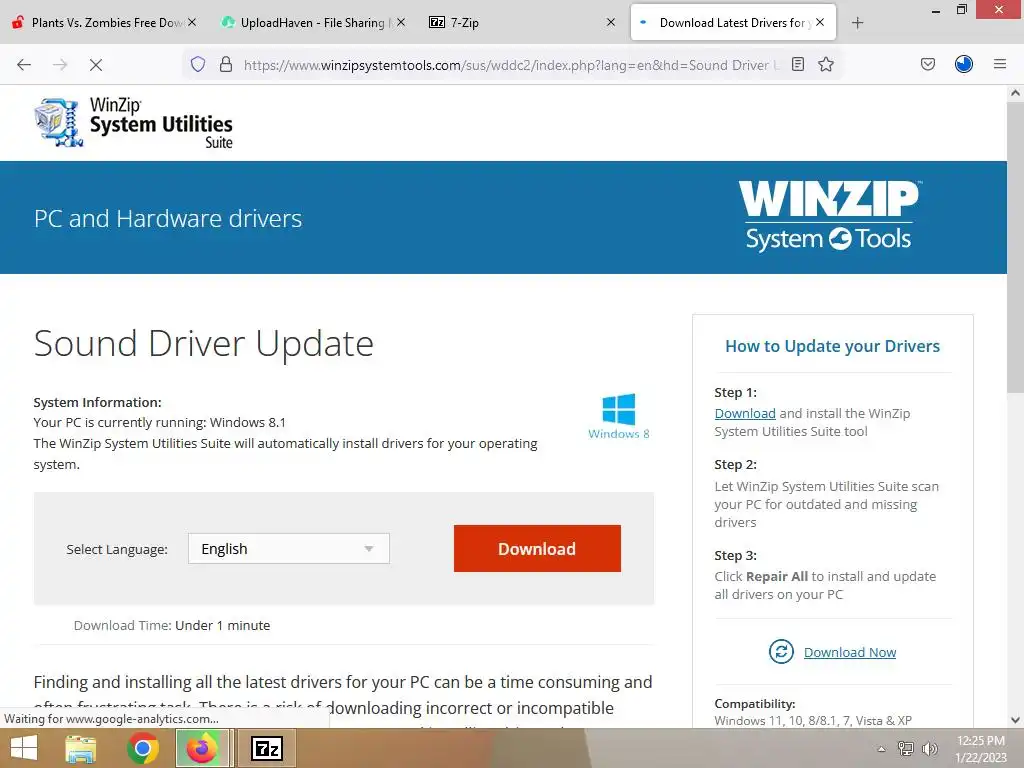The image size is (1024, 768).
Task: Click the forward navigation arrow
Action: click(60, 65)
